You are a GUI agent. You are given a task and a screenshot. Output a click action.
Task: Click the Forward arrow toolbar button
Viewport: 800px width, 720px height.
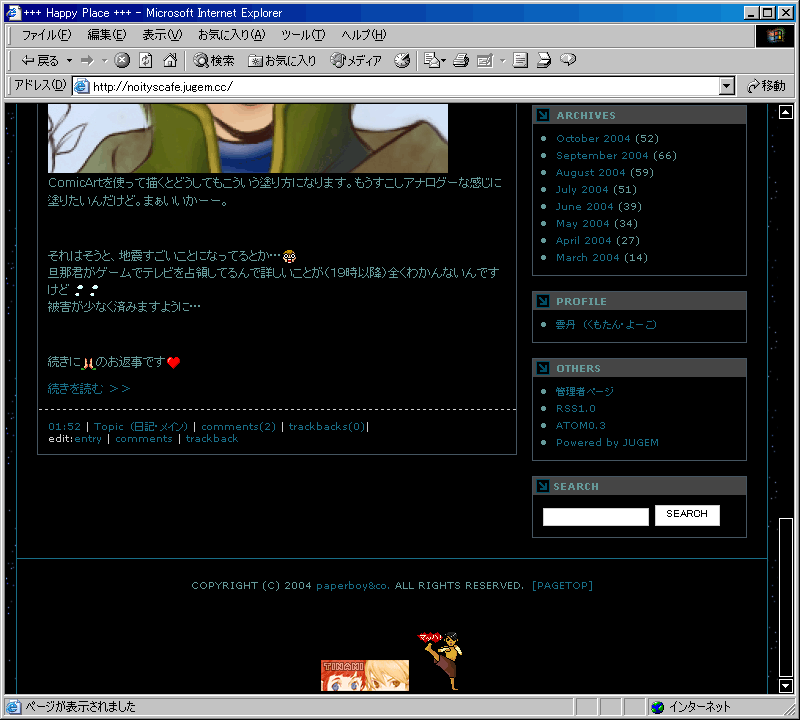point(88,61)
